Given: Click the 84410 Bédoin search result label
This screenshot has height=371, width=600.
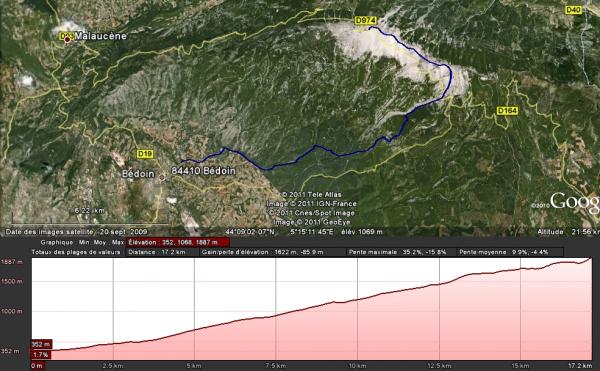Looking at the screenshot, I should (x=203, y=171).
